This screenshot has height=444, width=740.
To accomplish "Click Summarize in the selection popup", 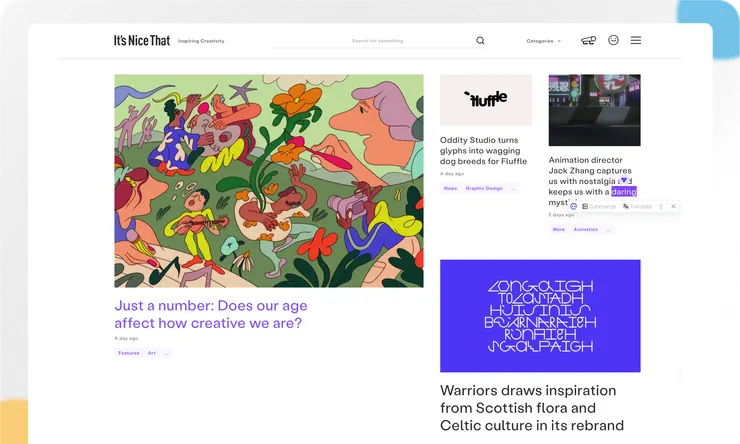I will (x=599, y=206).
